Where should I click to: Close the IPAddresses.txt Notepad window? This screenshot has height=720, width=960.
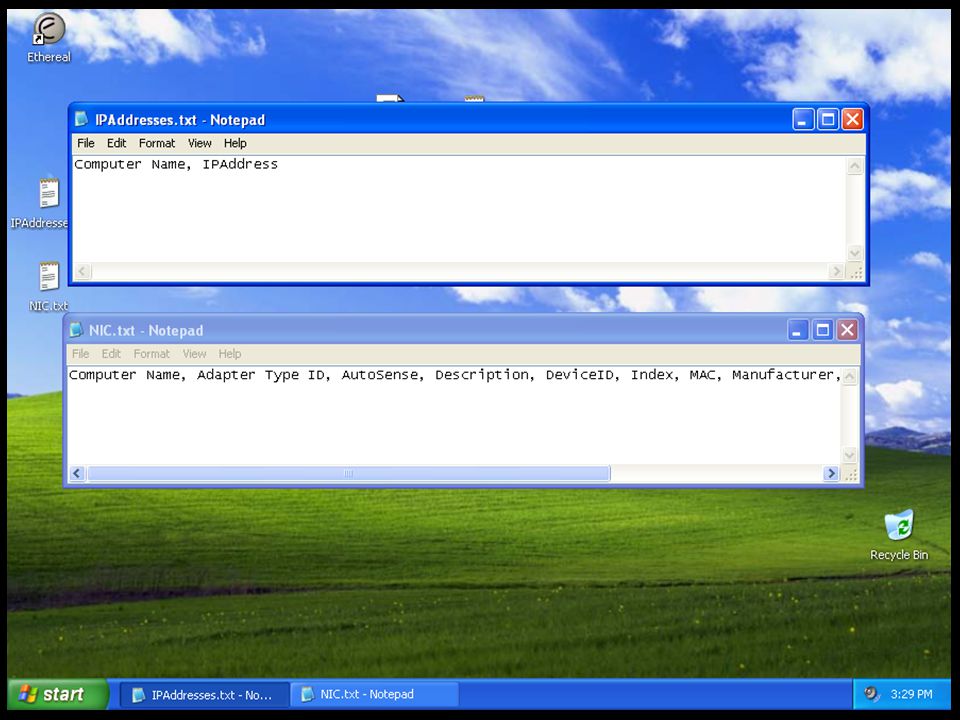click(852, 119)
